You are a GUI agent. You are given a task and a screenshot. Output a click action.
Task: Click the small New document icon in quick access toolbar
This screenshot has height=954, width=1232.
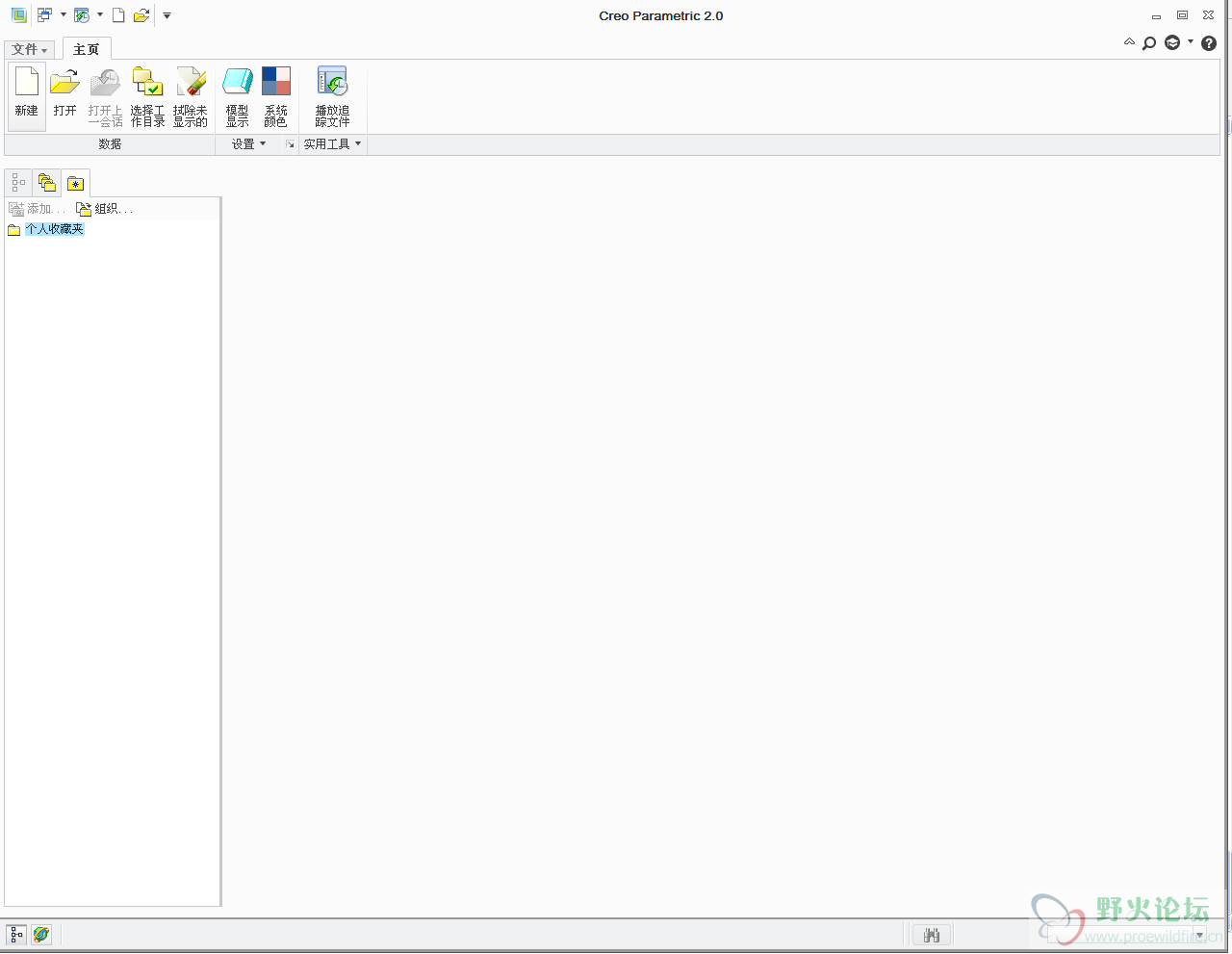pyautogui.click(x=118, y=15)
